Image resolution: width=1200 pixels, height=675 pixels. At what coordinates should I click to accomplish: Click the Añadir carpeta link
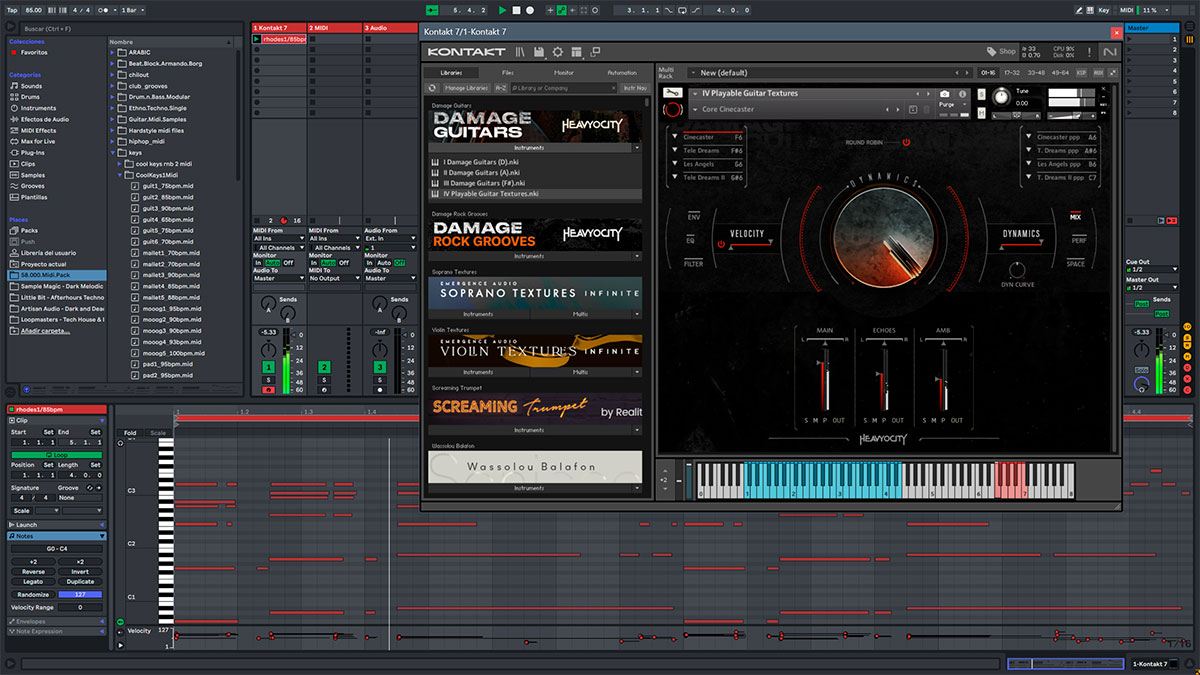tap(45, 330)
